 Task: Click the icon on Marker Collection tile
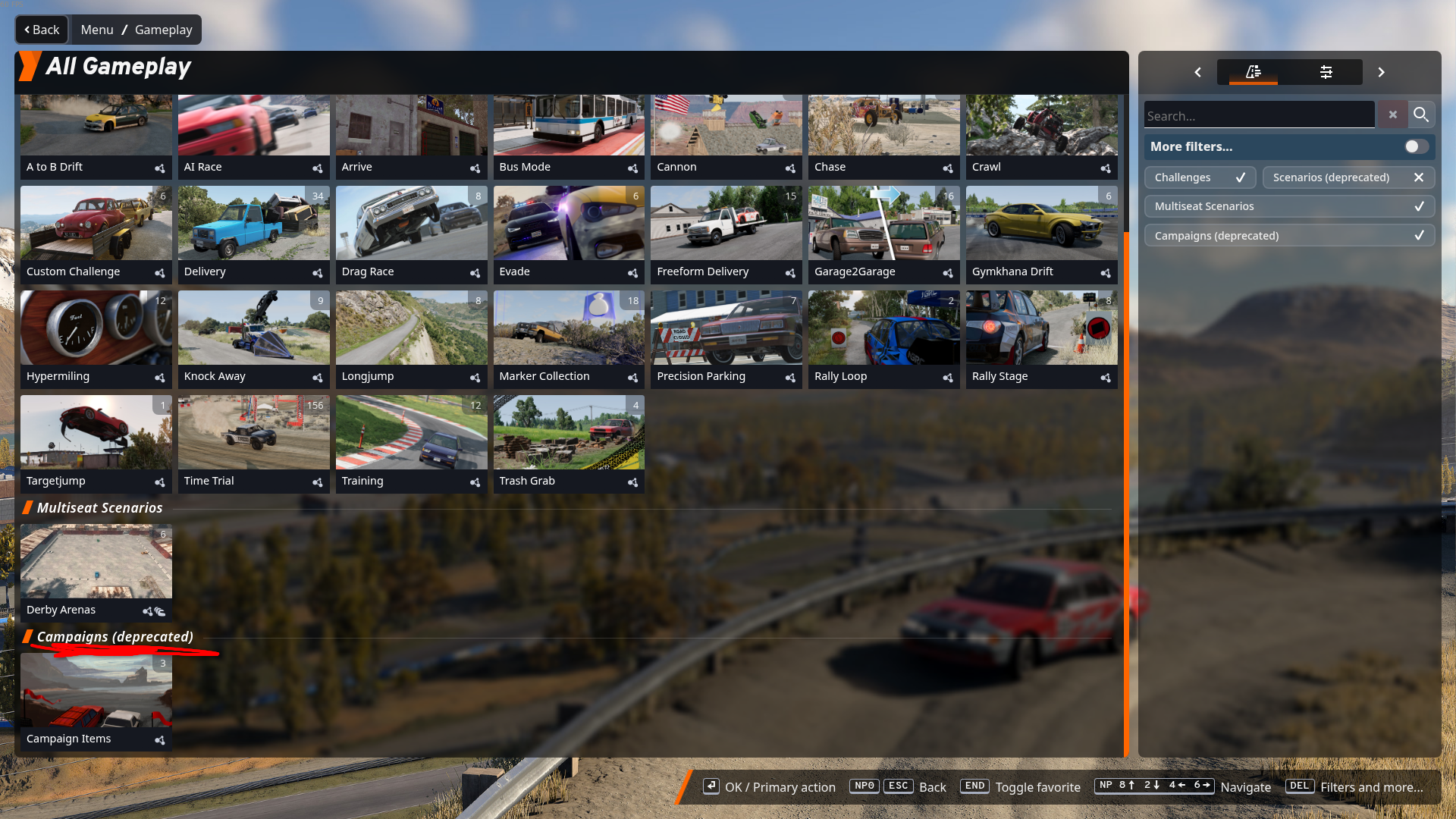(x=633, y=378)
